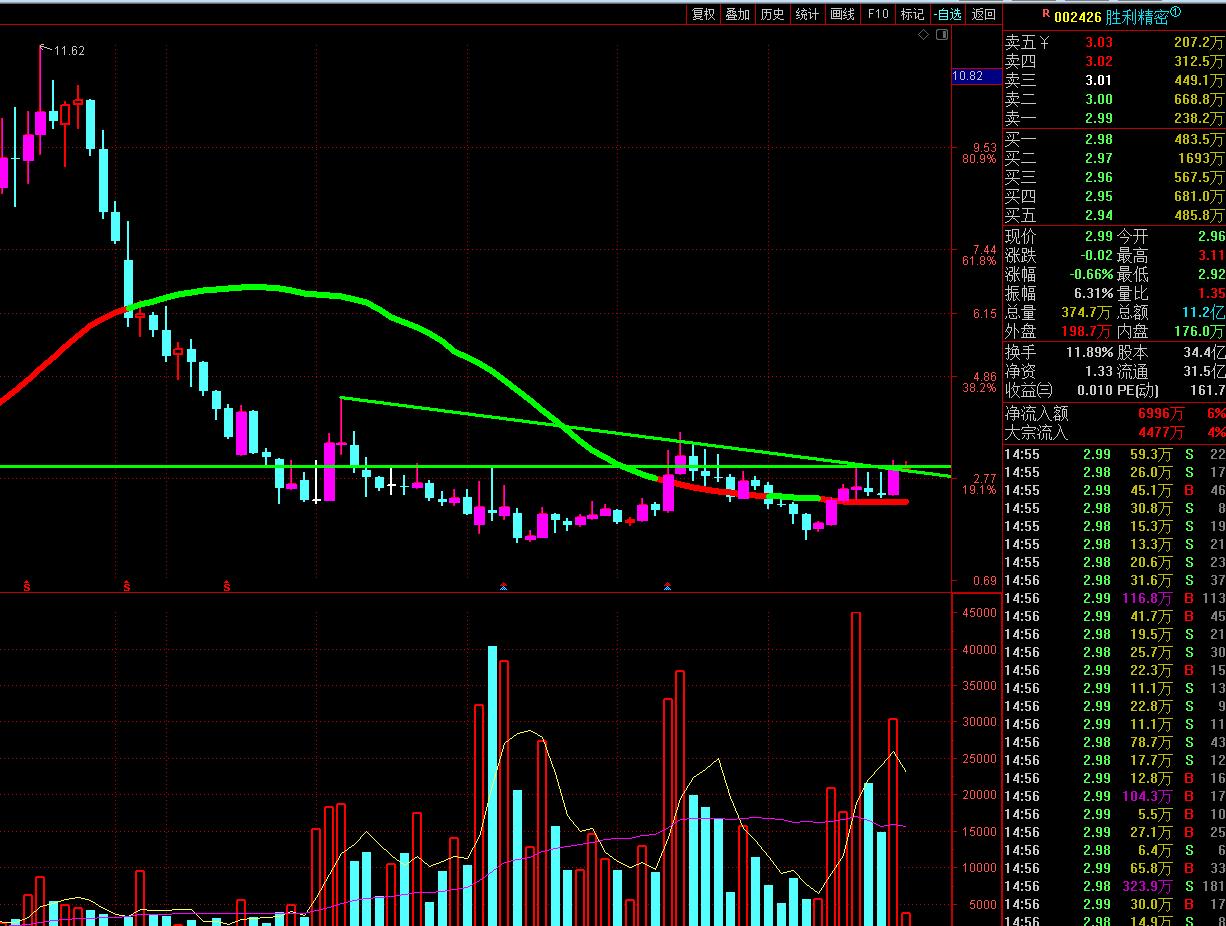Screen dimensions: 1226x926
Task: Click 返回 to go back
Action: [984, 14]
